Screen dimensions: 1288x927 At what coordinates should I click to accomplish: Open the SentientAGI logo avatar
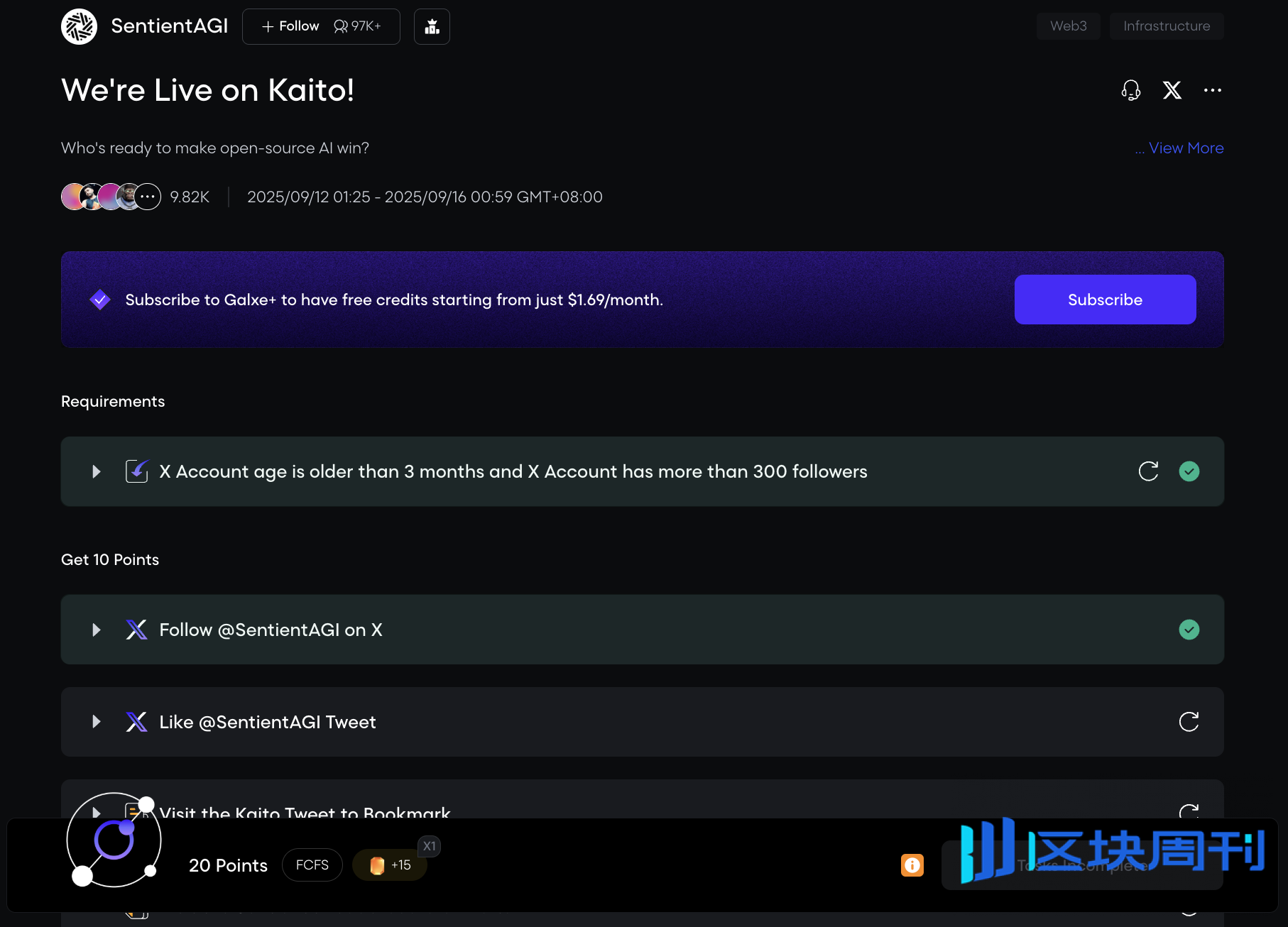click(x=79, y=26)
